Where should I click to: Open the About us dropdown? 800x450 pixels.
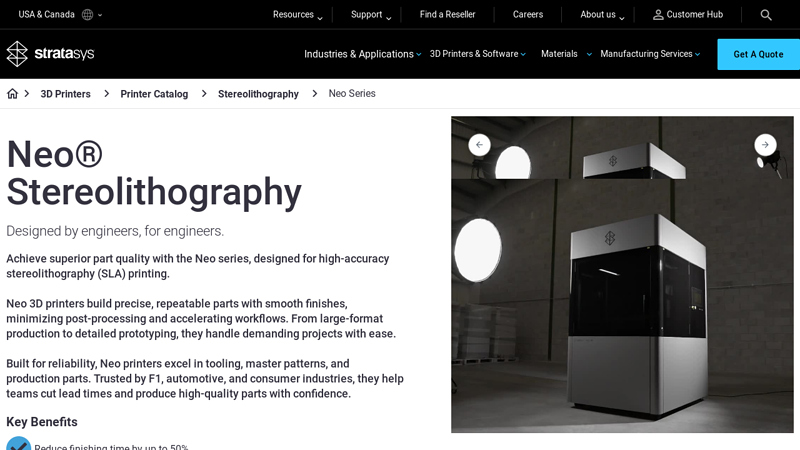[x=602, y=15]
